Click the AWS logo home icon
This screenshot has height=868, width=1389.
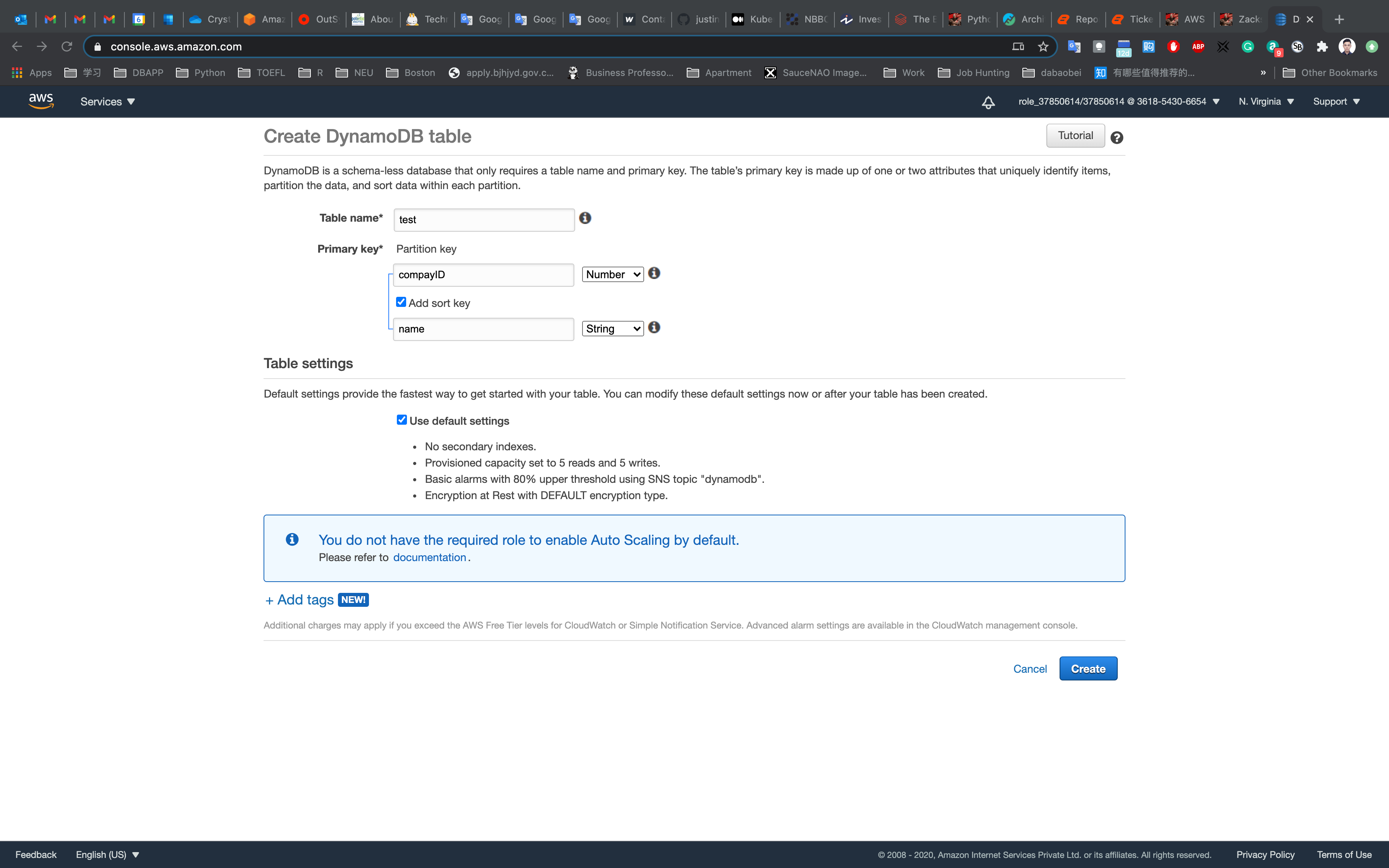click(41, 101)
